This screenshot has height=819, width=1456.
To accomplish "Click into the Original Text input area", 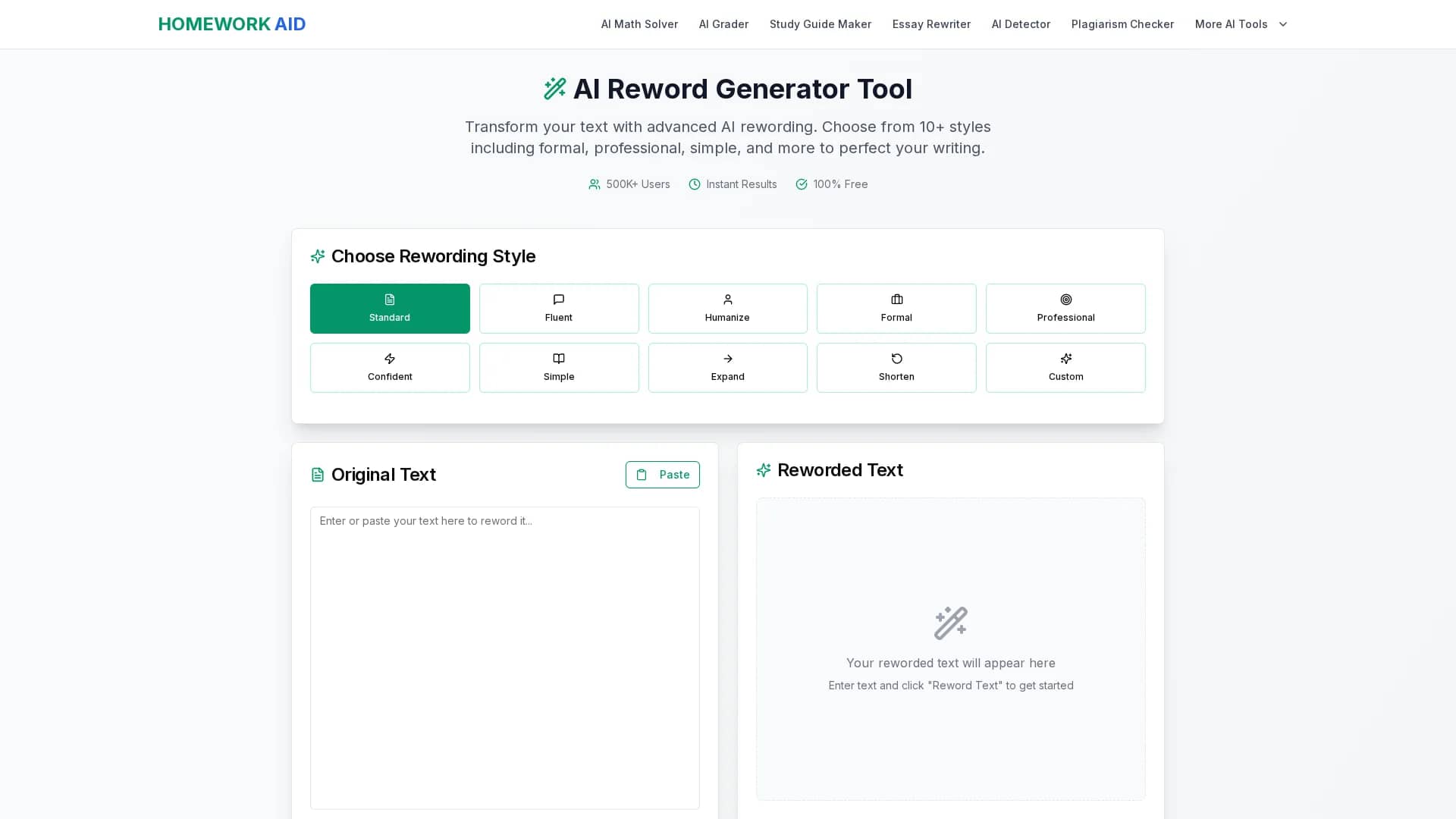I will pos(505,658).
